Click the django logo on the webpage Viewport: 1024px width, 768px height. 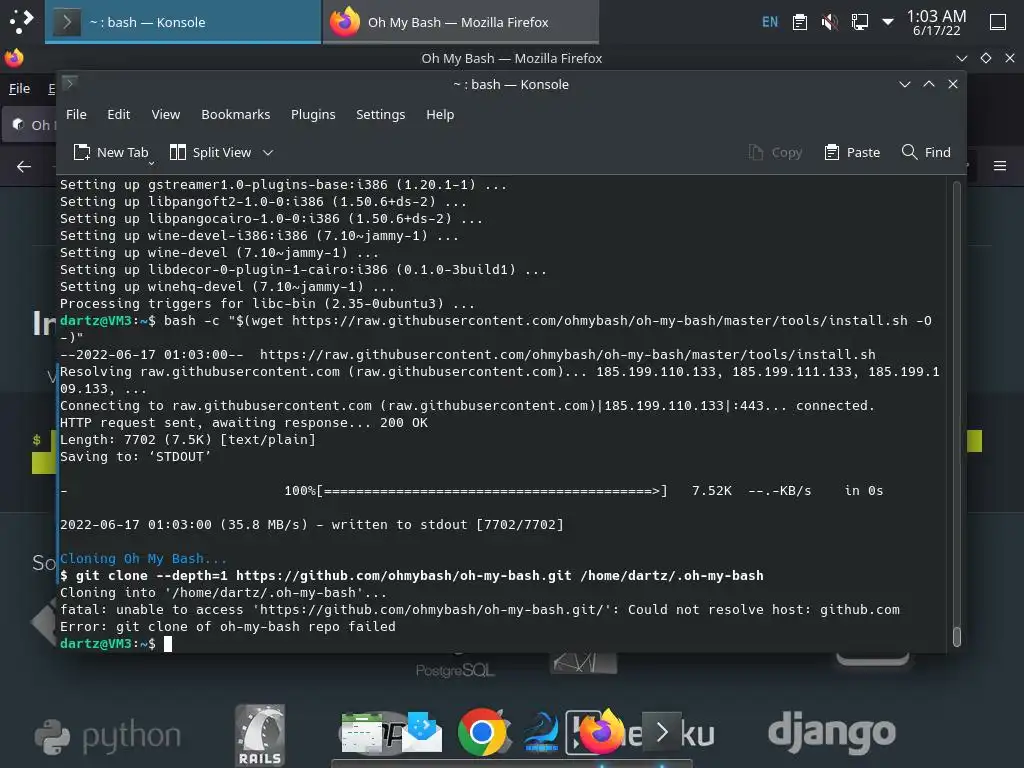coord(831,735)
